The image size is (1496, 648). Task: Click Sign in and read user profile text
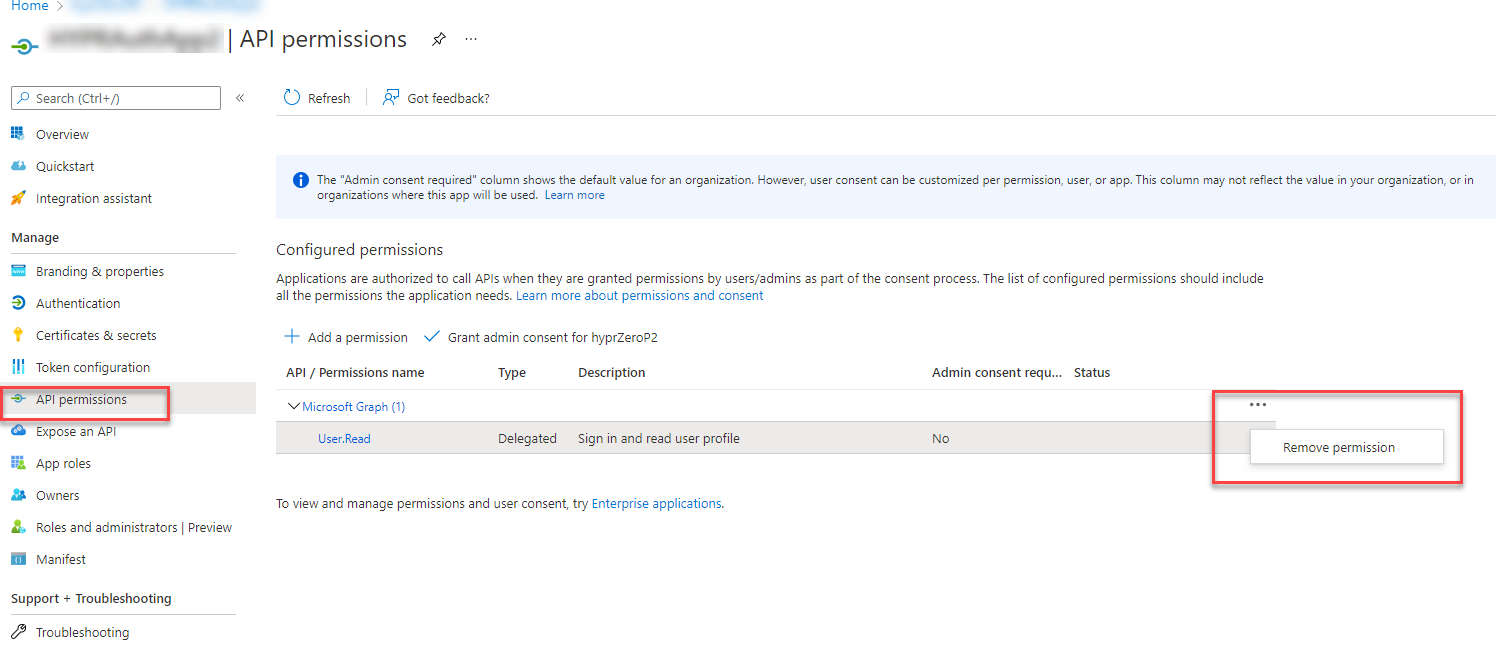click(x=659, y=439)
